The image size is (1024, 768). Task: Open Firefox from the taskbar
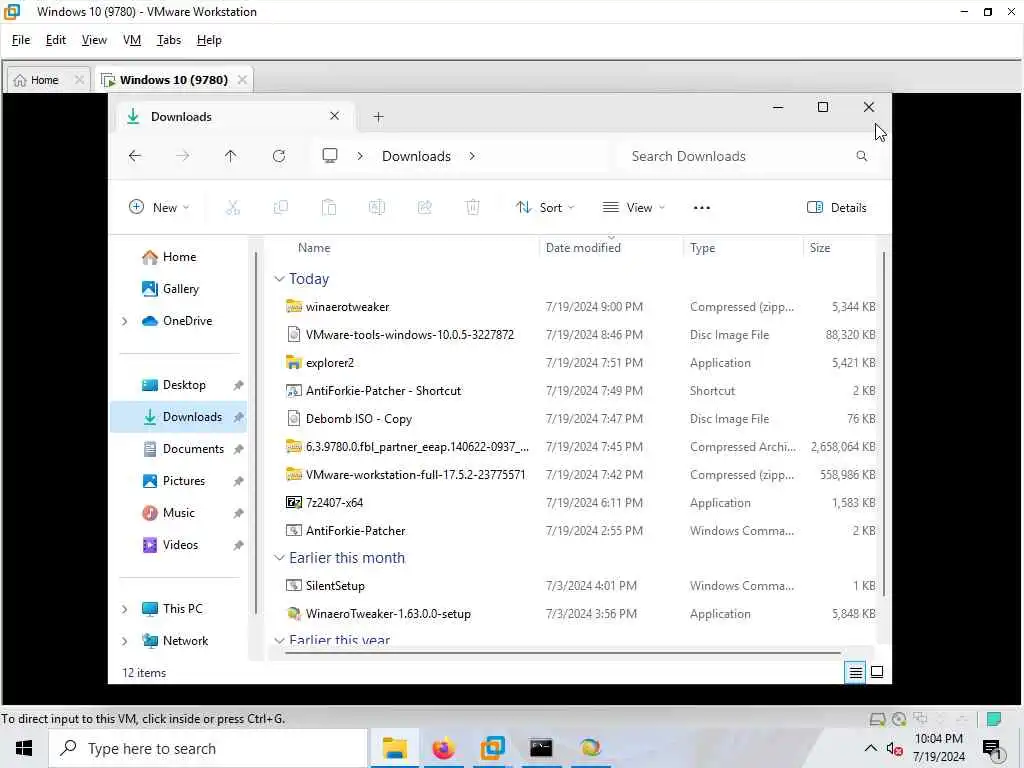click(443, 748)
